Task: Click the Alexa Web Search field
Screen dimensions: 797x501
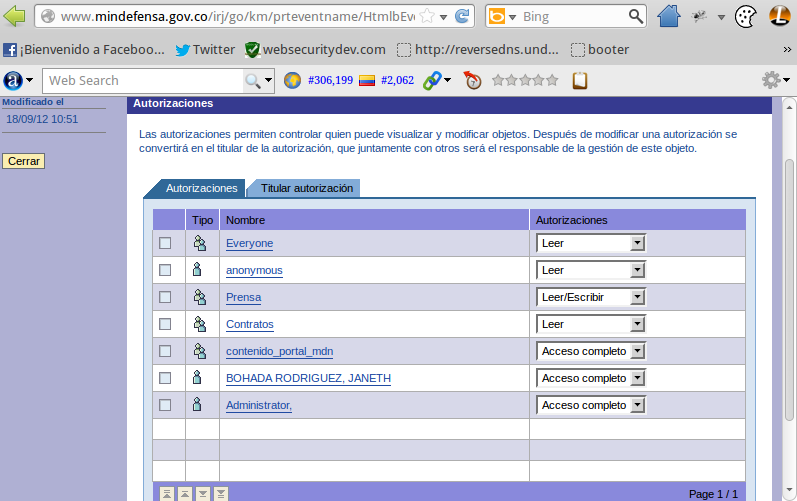Action: pos(143,81)
